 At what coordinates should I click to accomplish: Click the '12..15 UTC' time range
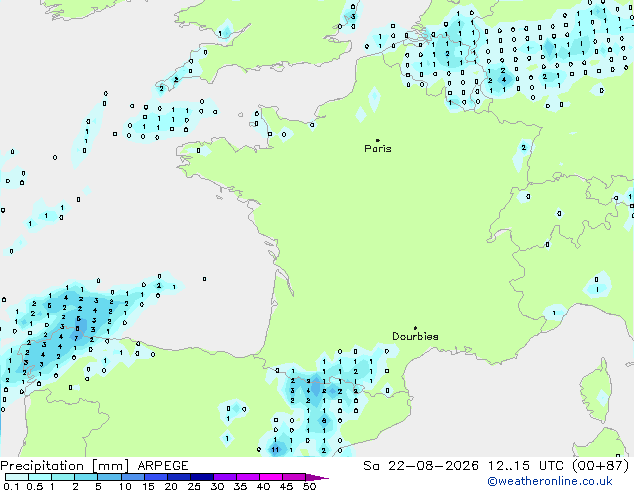(x=525, y=466)
